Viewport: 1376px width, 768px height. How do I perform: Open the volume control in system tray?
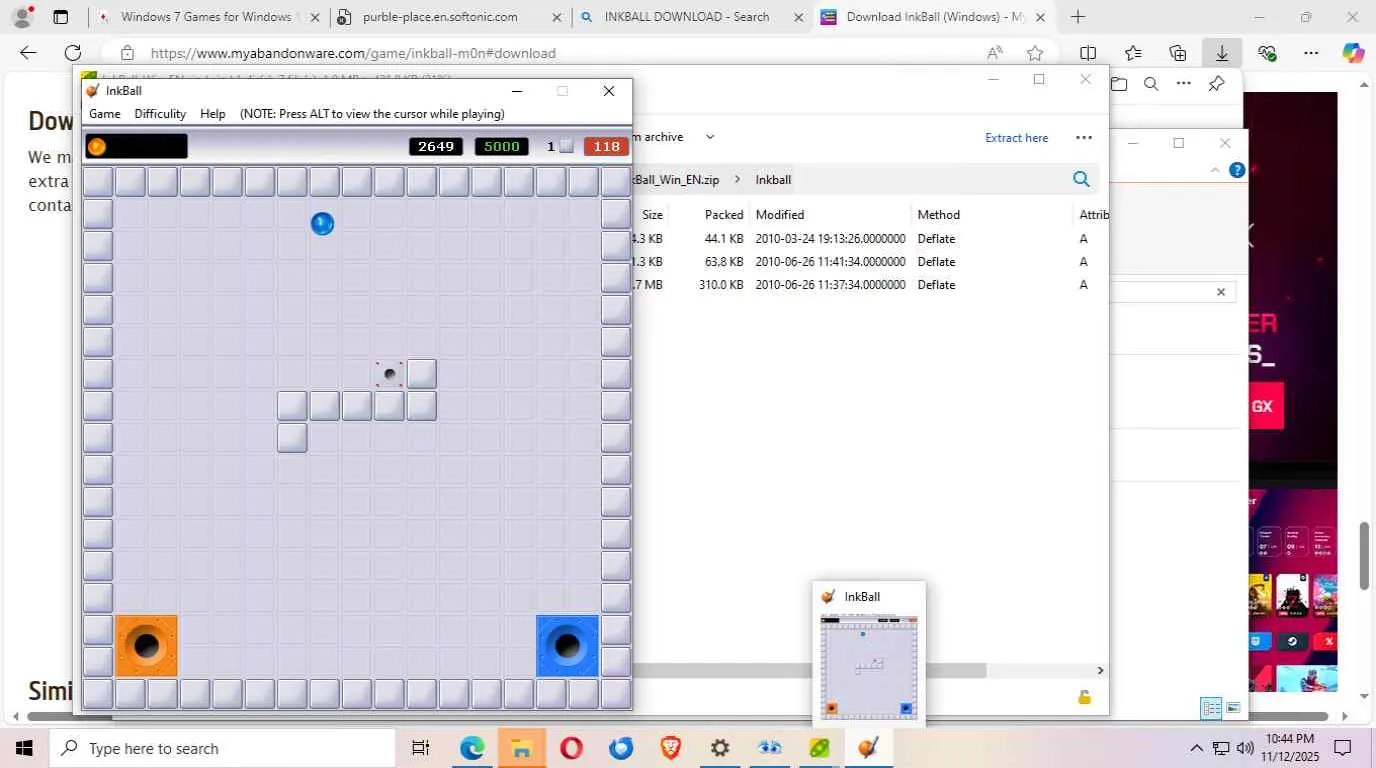pyautogui.click(x=1245, y=748)
